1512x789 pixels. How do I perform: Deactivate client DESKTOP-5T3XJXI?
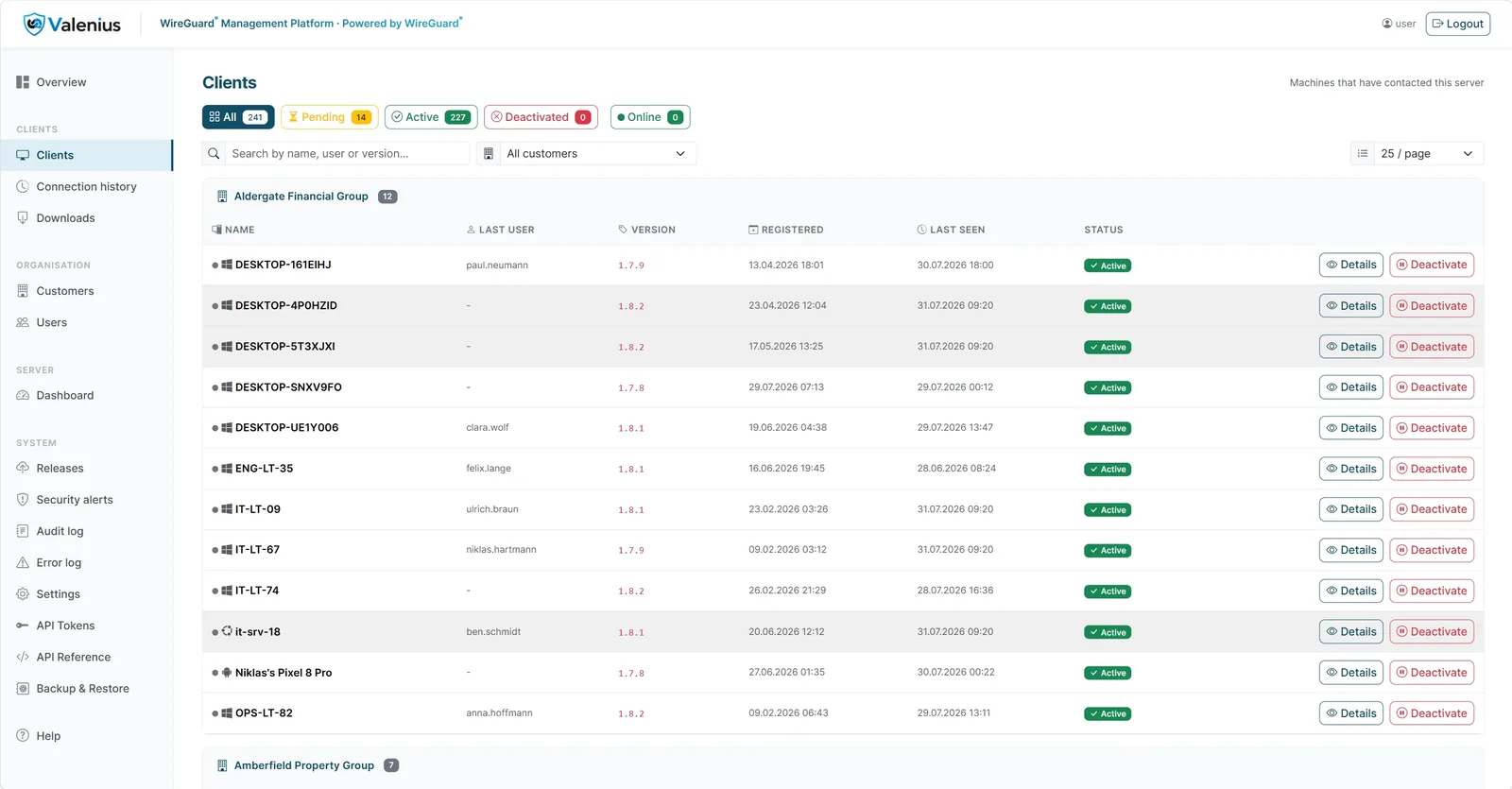click(1432, 347)
